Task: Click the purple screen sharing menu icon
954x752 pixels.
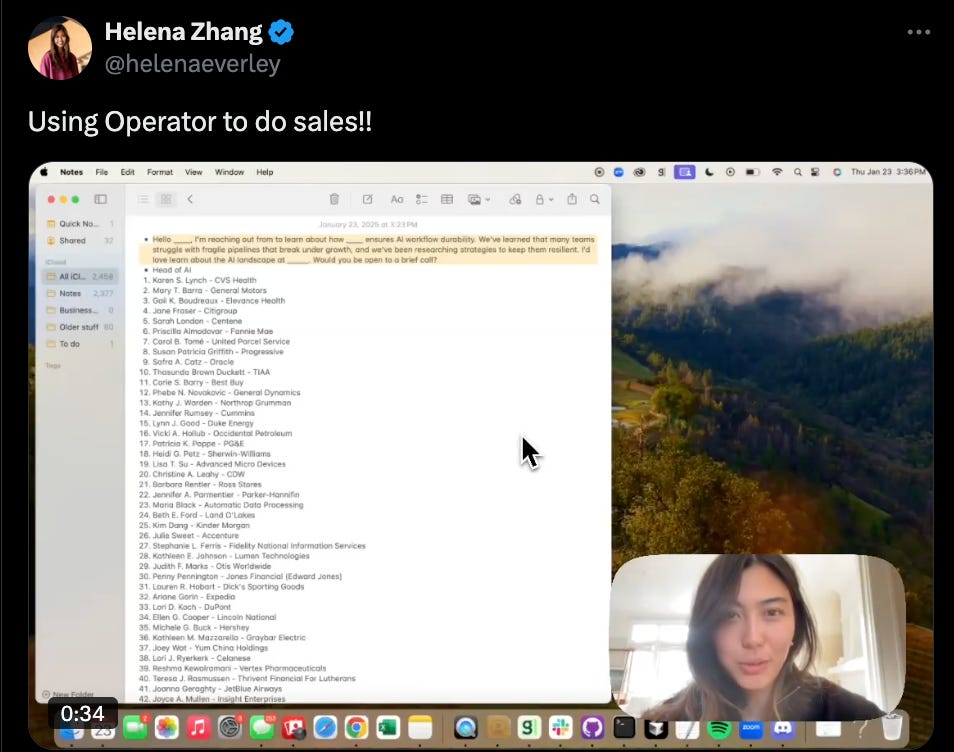Action: (684, 172)
